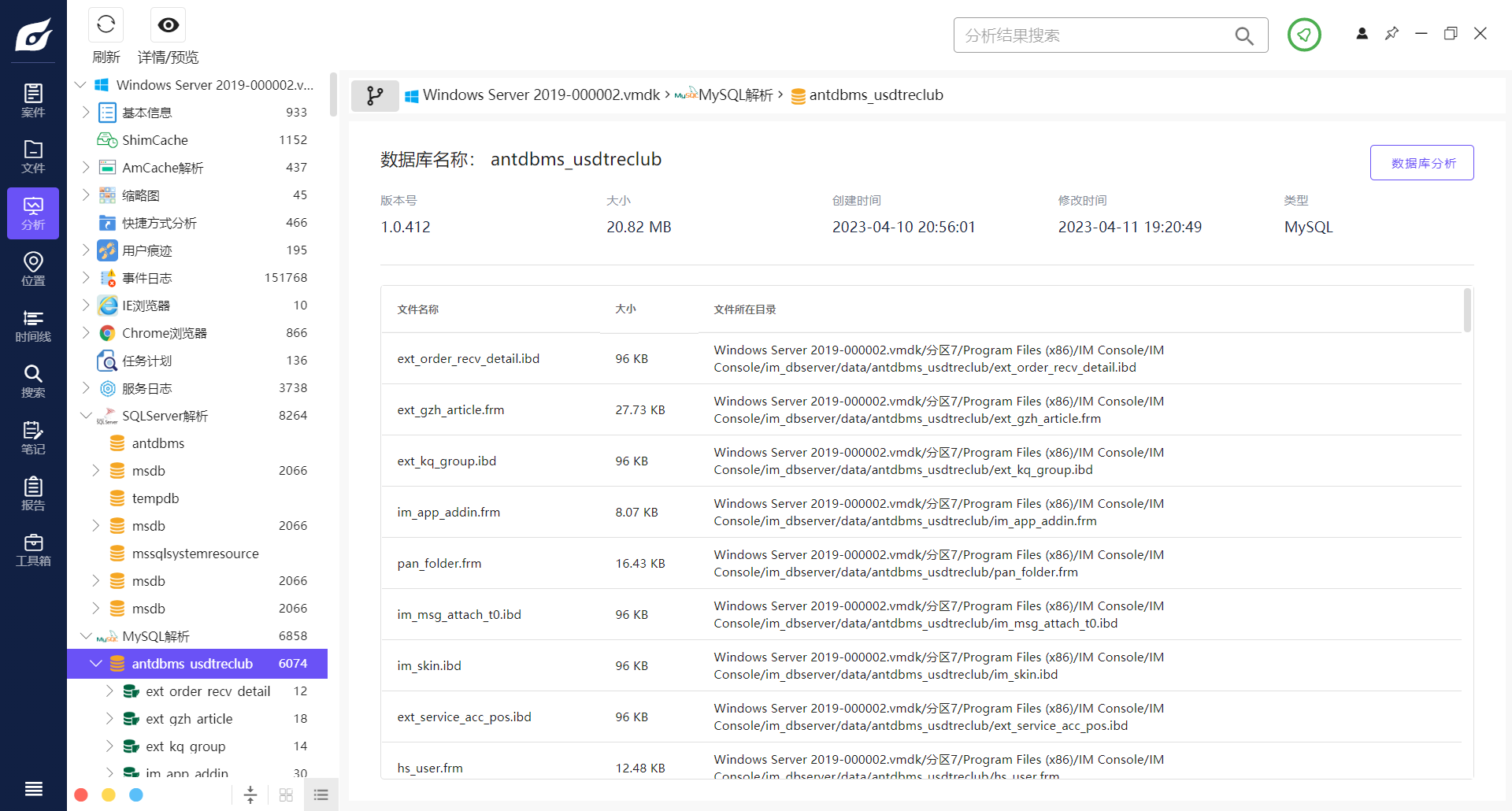Open the Search (搜索) sidebar section
The width and height of the screenshot is (1512, 811).
(x=33, y=381)
